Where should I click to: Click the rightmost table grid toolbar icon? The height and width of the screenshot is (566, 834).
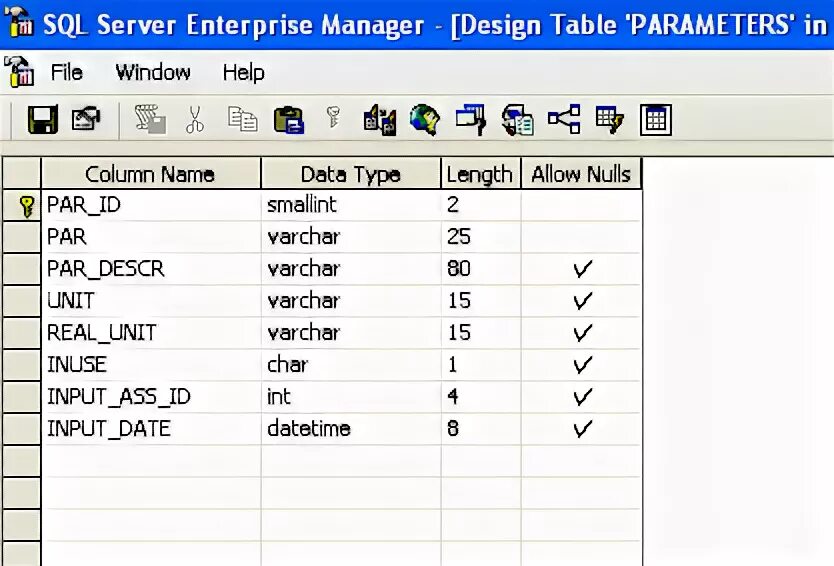coord(655,120)
